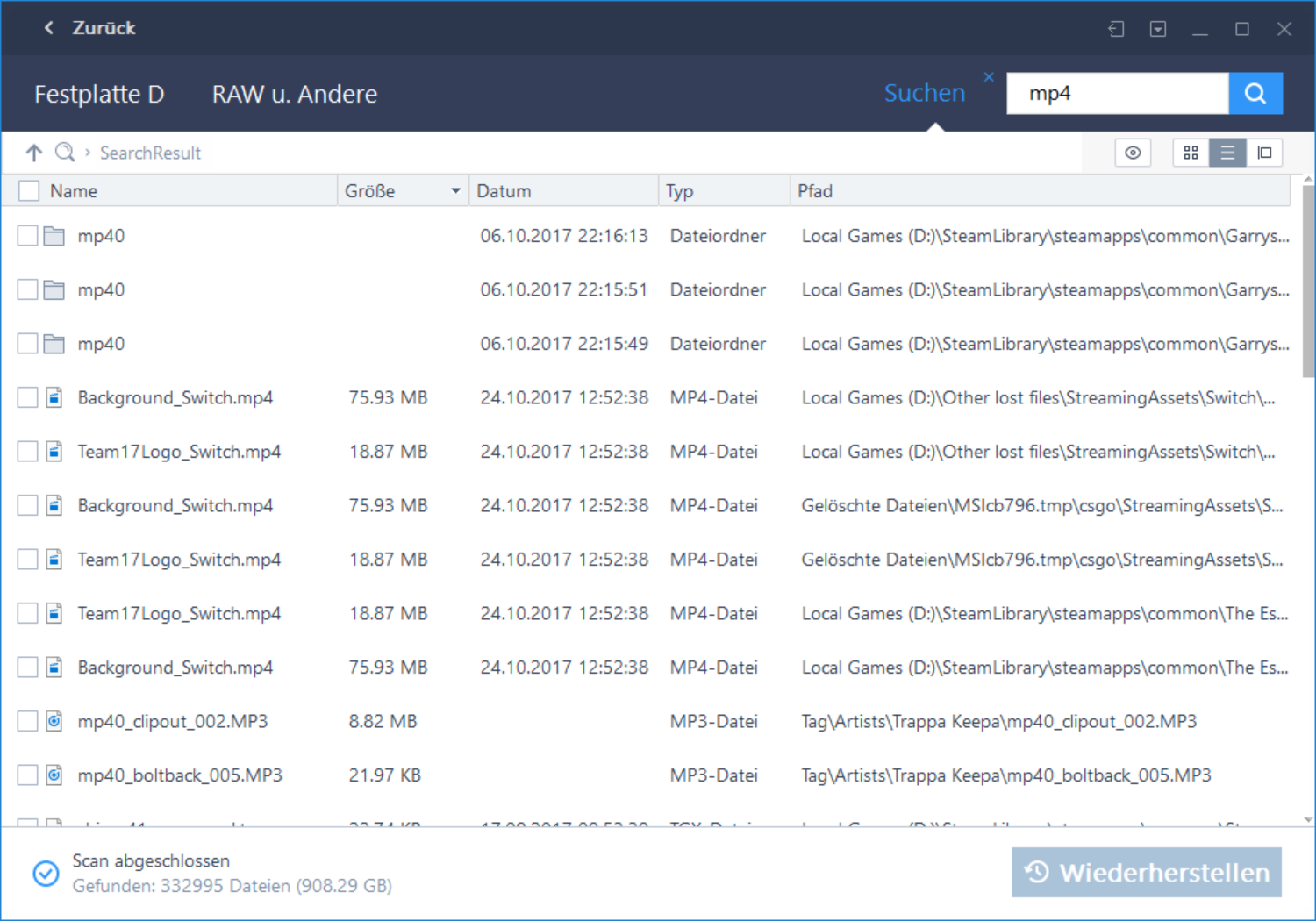Click the scrollbar up arrow
Viewport: 1316px width, 921px height.
tap(1308, 180)
